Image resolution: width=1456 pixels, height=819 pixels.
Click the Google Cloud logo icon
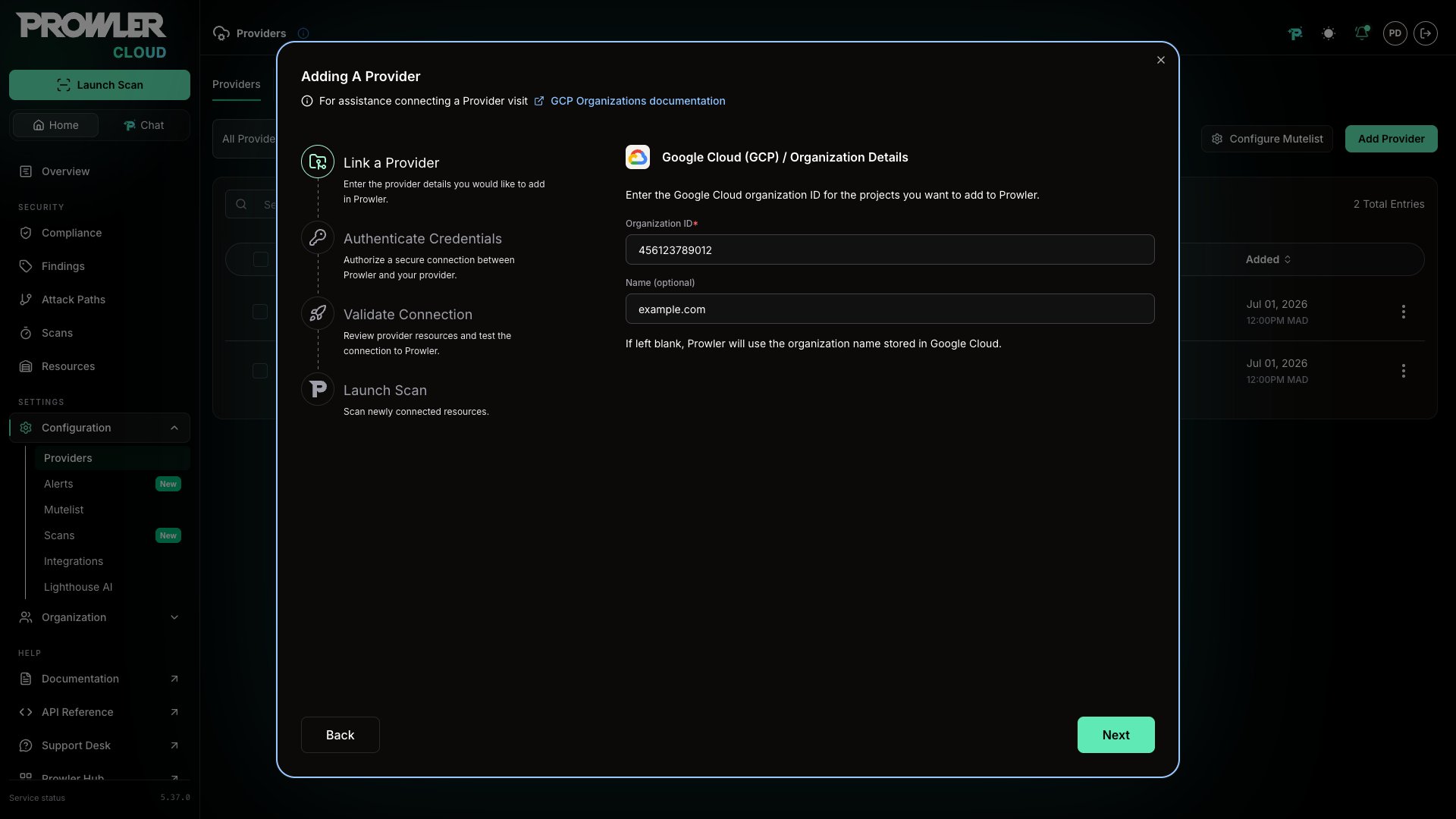pyautogui.click(x=638, y=157)
